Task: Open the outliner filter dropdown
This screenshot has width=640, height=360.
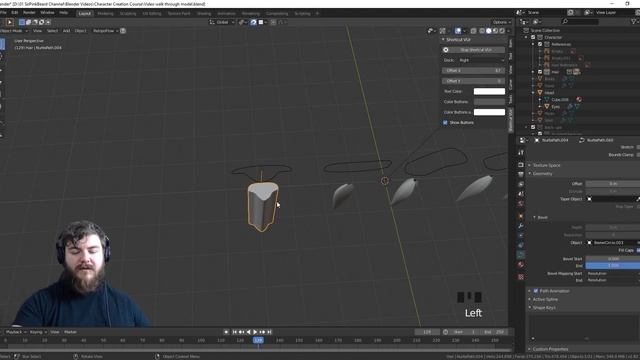Action: click(x=635, y=22)
